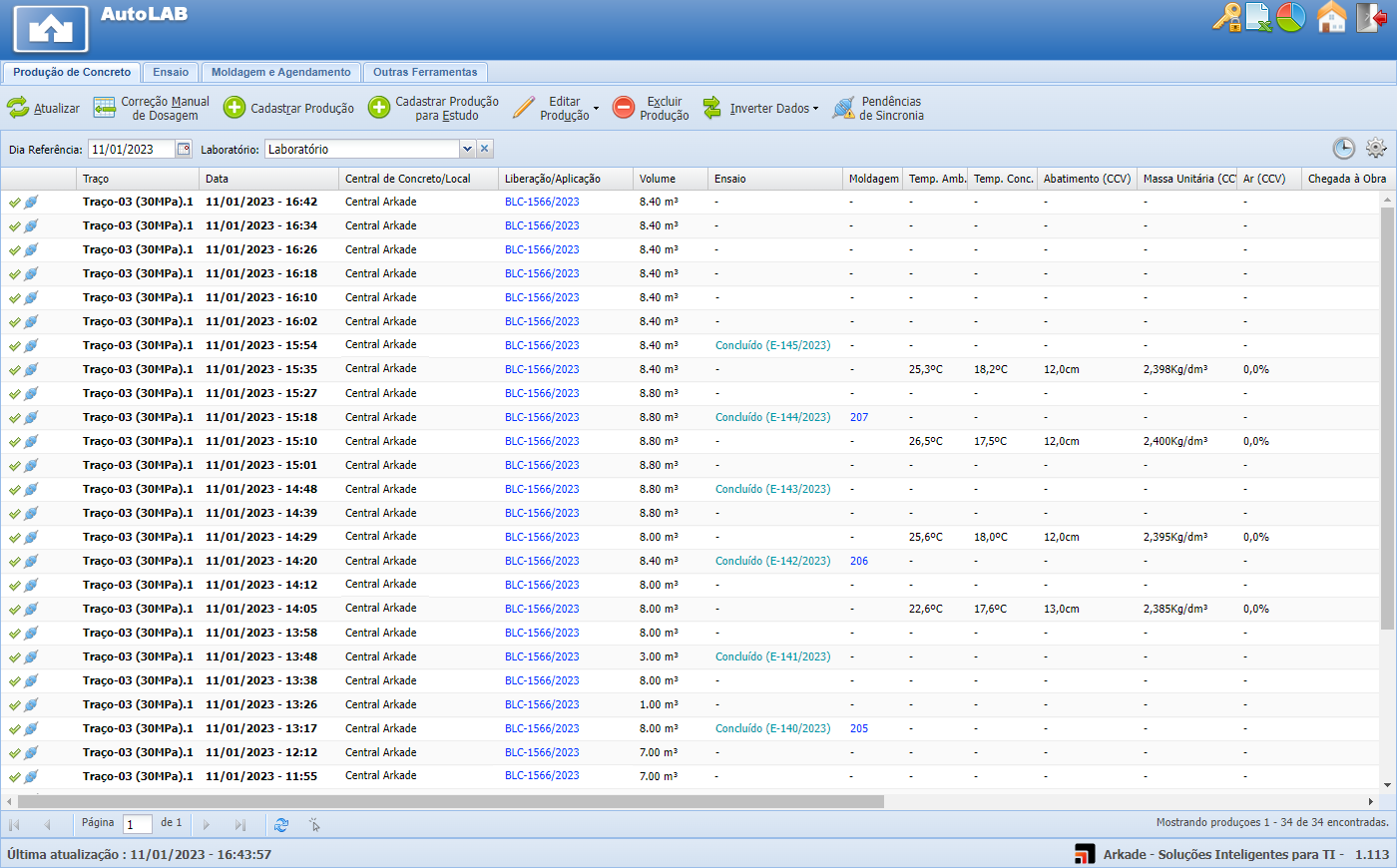Screen dimensions: 1397x868
Task: Click Cadastrar Produção para Estudo
Action: [433, 109]
